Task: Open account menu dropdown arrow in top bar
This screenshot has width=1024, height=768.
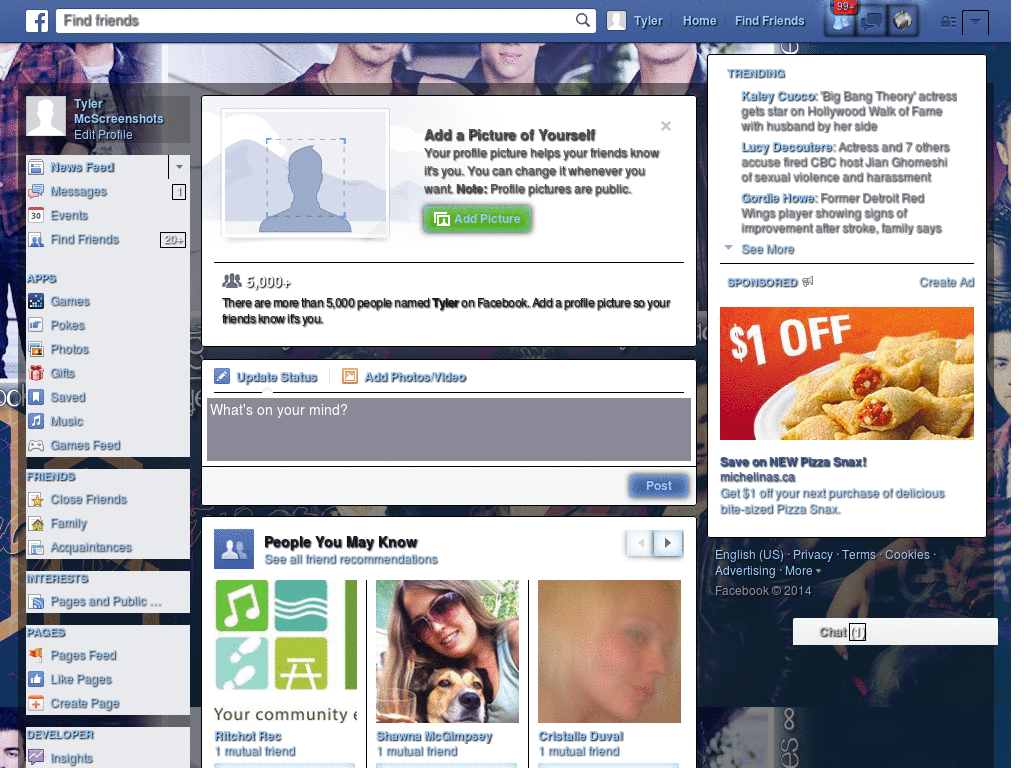Action: (975, 22)
